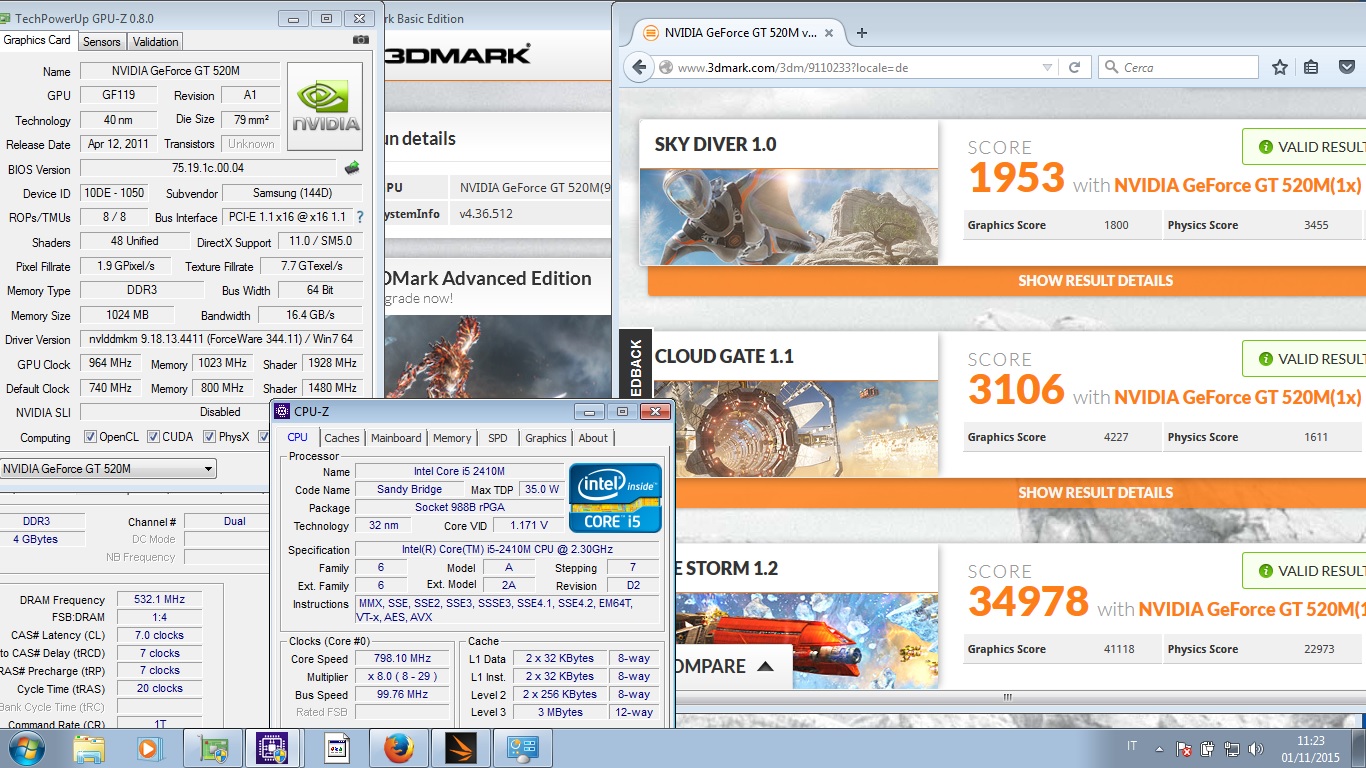Image resolution: width=1366 pixels, height=768 pixels.
Task: Click the IT language indicator in taskbar
Action: [x=1132, y=746]
